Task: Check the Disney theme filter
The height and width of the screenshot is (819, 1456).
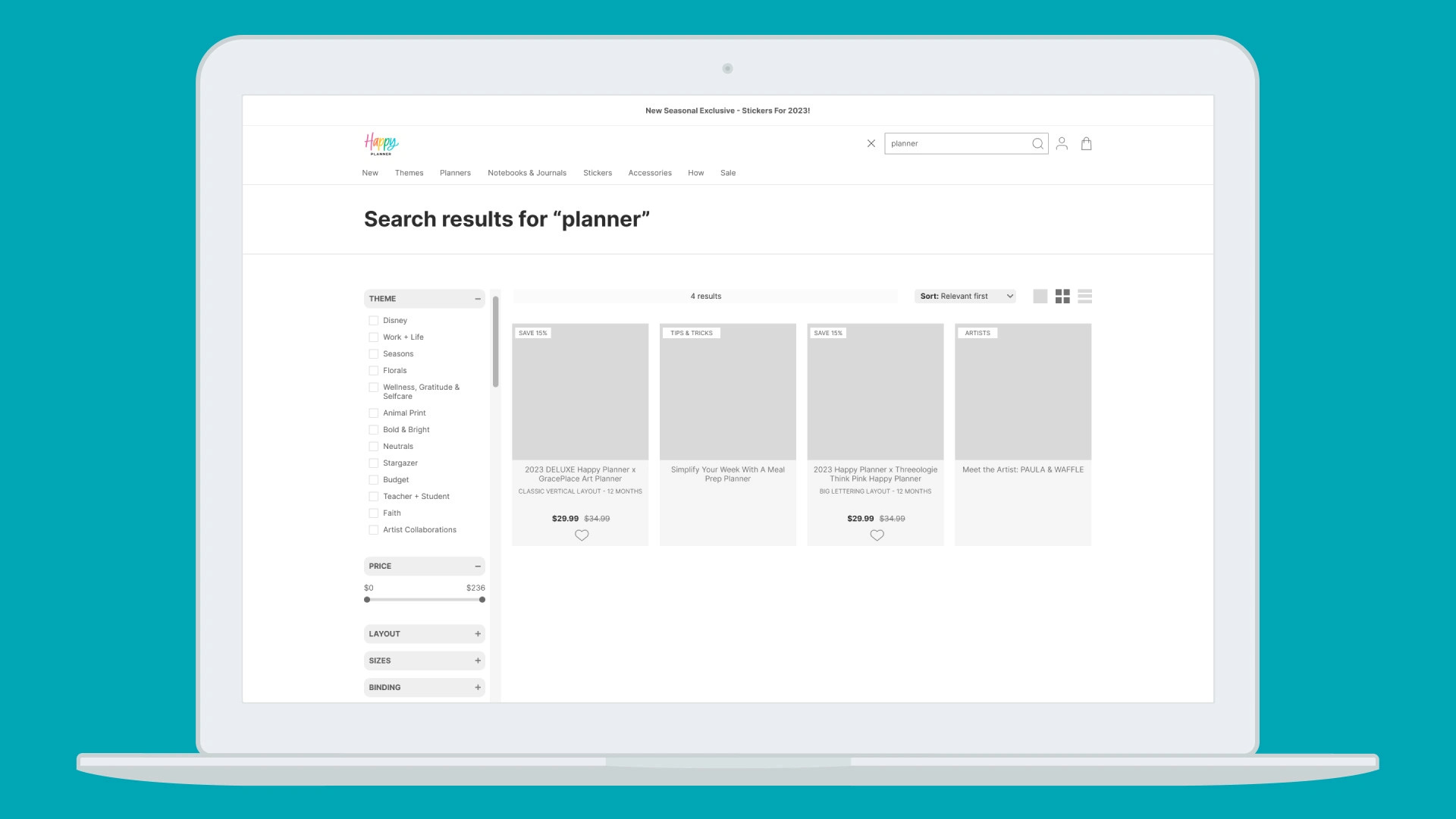Action: click(x=373, y=321)
